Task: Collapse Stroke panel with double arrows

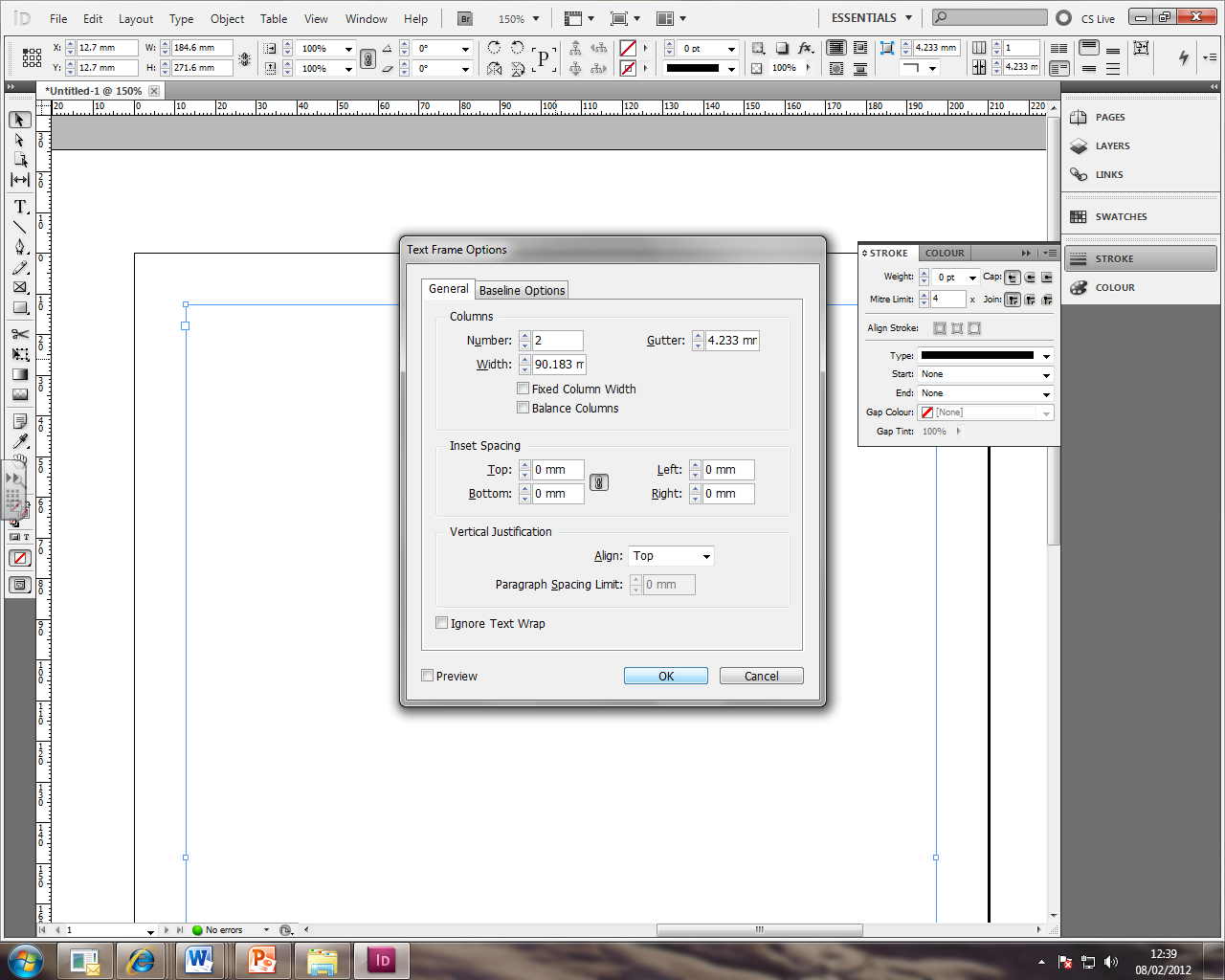Action: [1026, 253]
